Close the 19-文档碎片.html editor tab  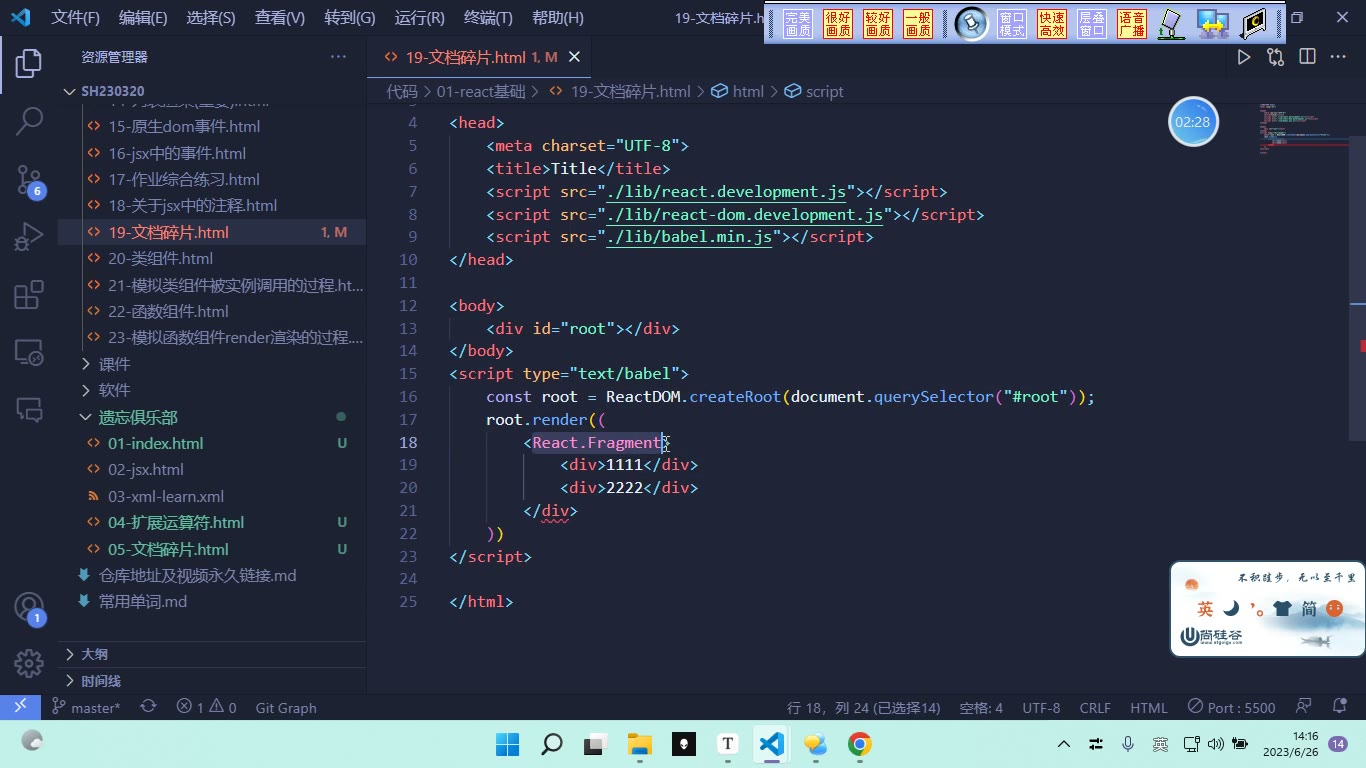click(574, 57)
